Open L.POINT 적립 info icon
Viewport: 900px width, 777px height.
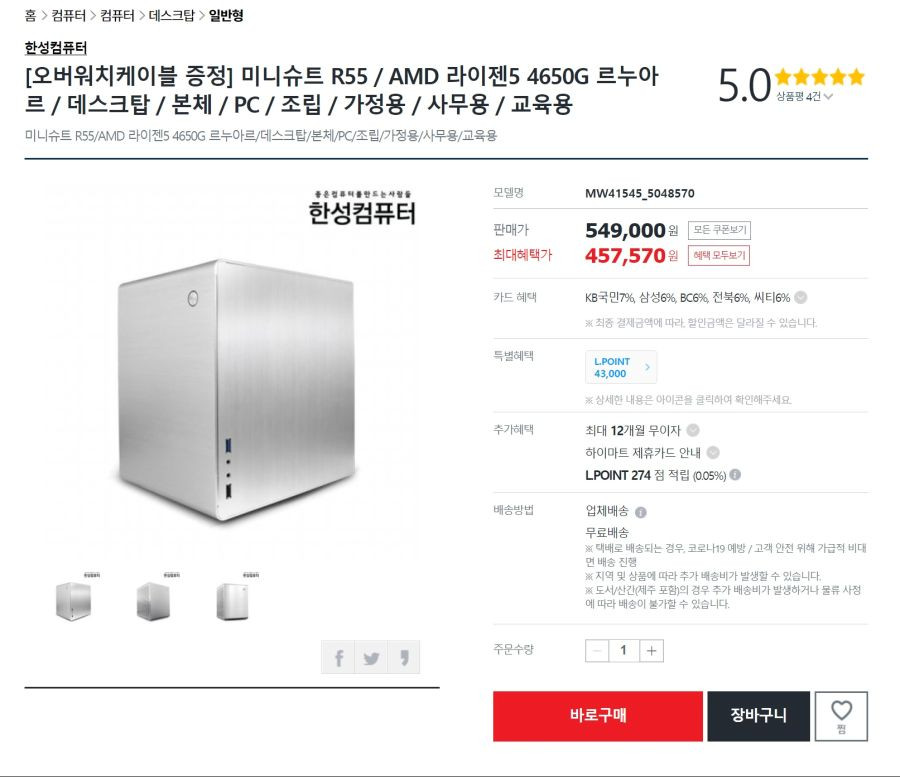coord(735,475)
